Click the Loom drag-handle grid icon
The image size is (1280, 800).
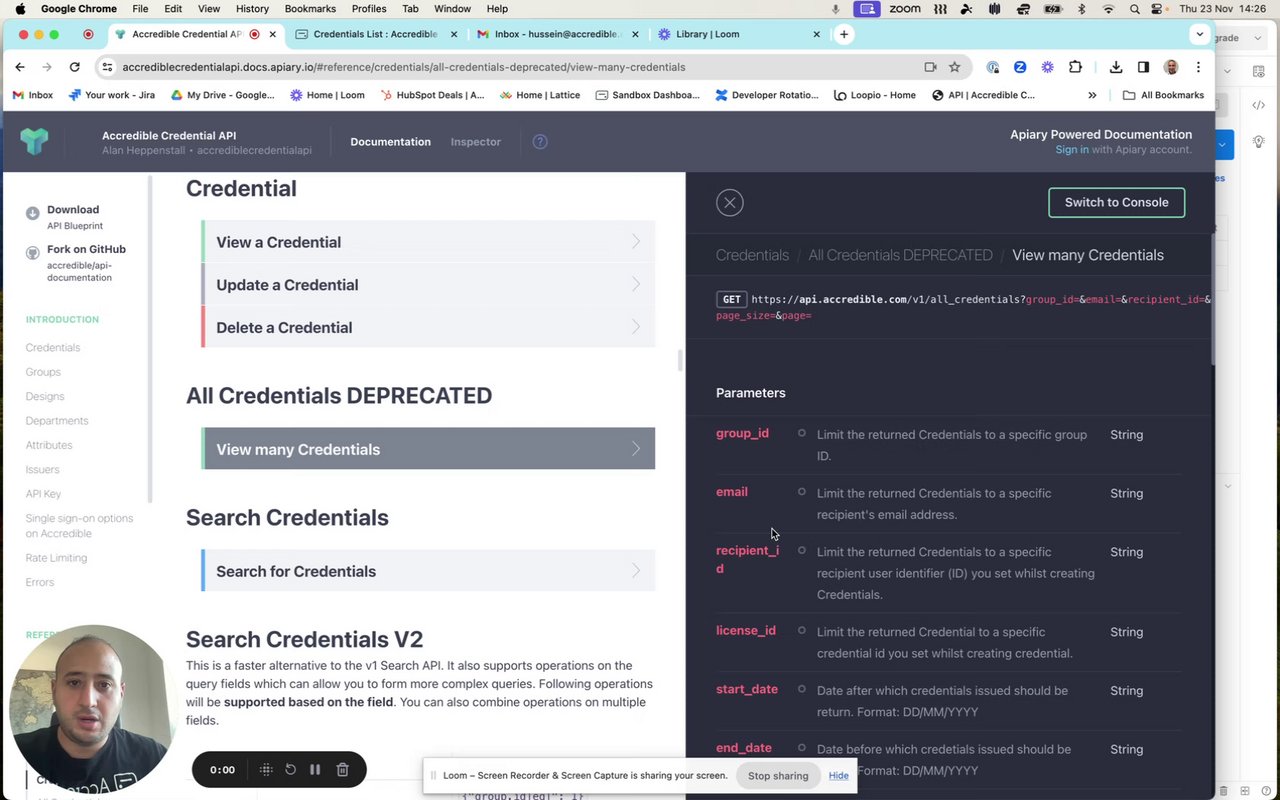[266, 770]
